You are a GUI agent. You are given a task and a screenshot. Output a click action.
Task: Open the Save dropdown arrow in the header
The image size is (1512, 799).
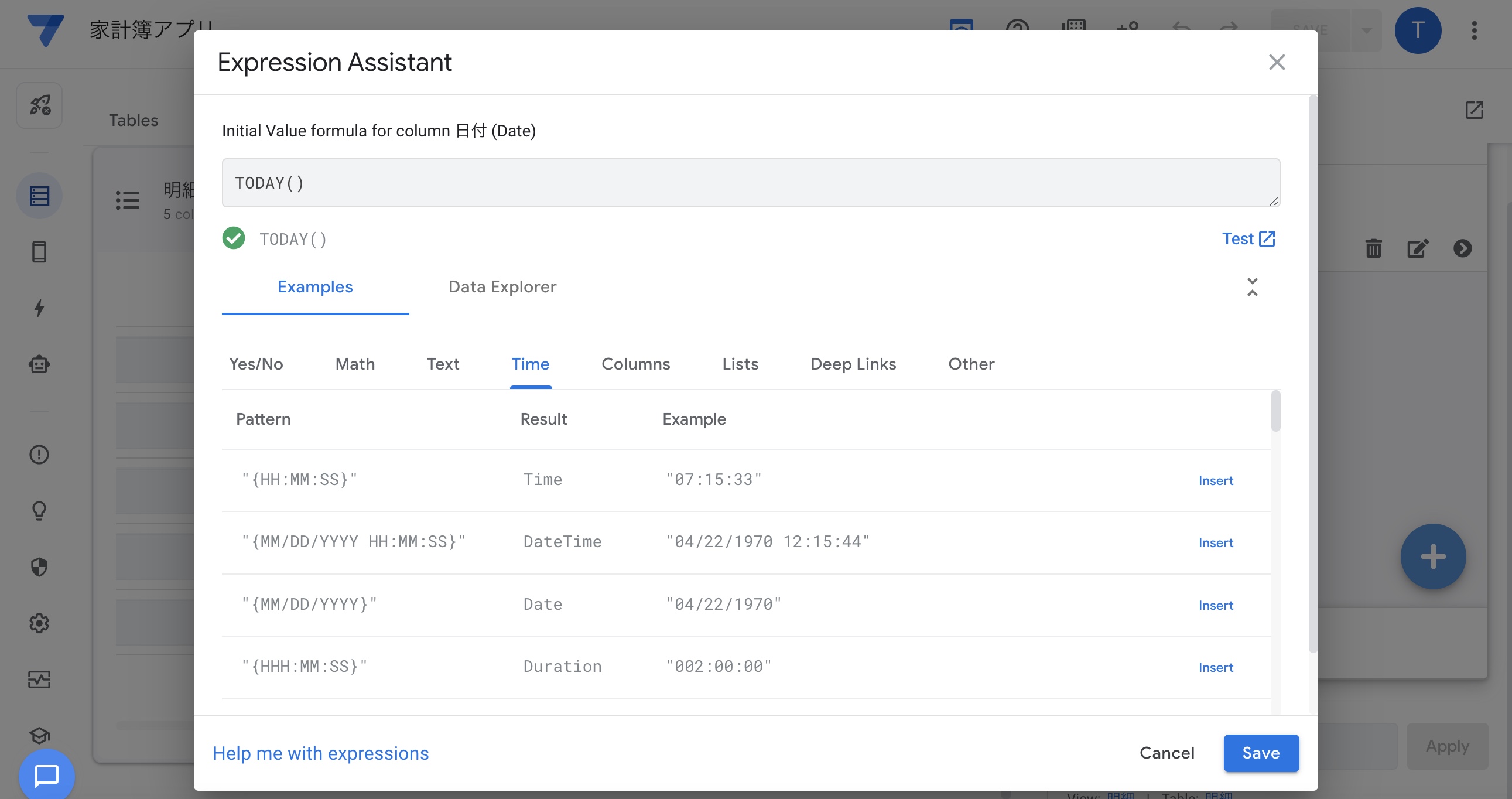tap(1366, 30)
